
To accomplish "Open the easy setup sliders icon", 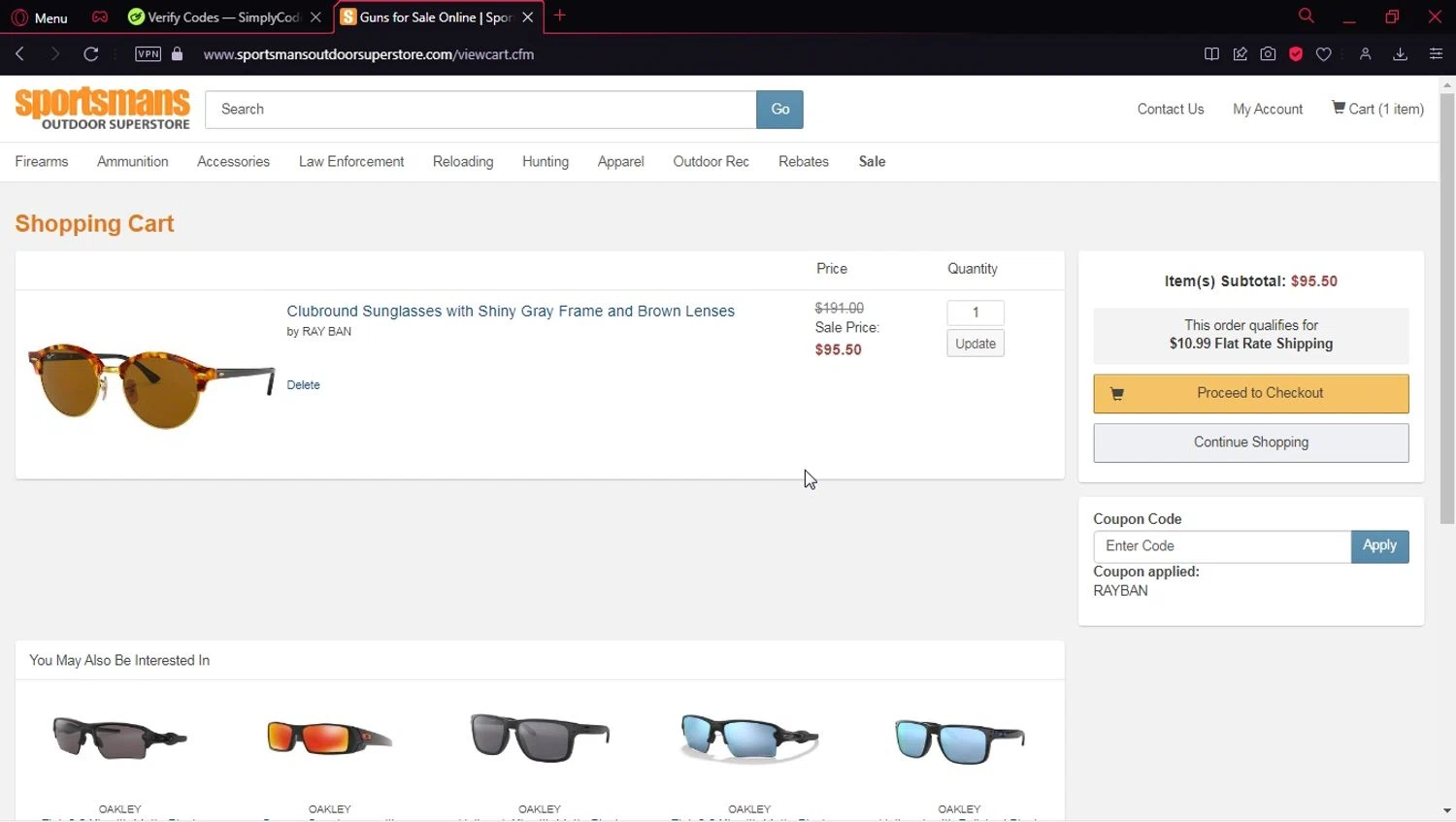I will coord(1436,54).
